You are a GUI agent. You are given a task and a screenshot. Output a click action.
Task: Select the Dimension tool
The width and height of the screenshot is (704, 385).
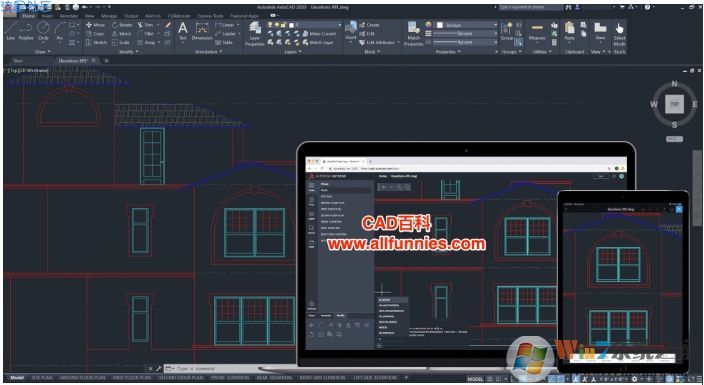pos(202,31)
